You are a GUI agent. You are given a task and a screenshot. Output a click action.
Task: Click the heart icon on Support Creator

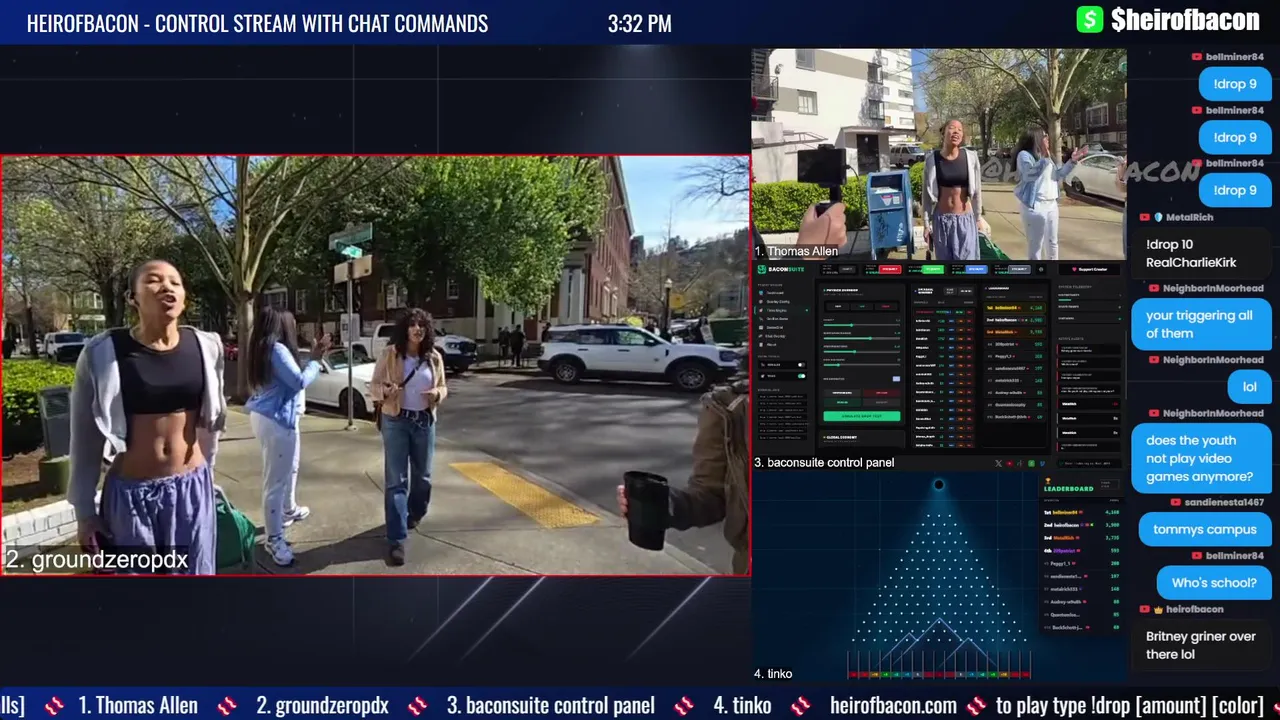1074,269
